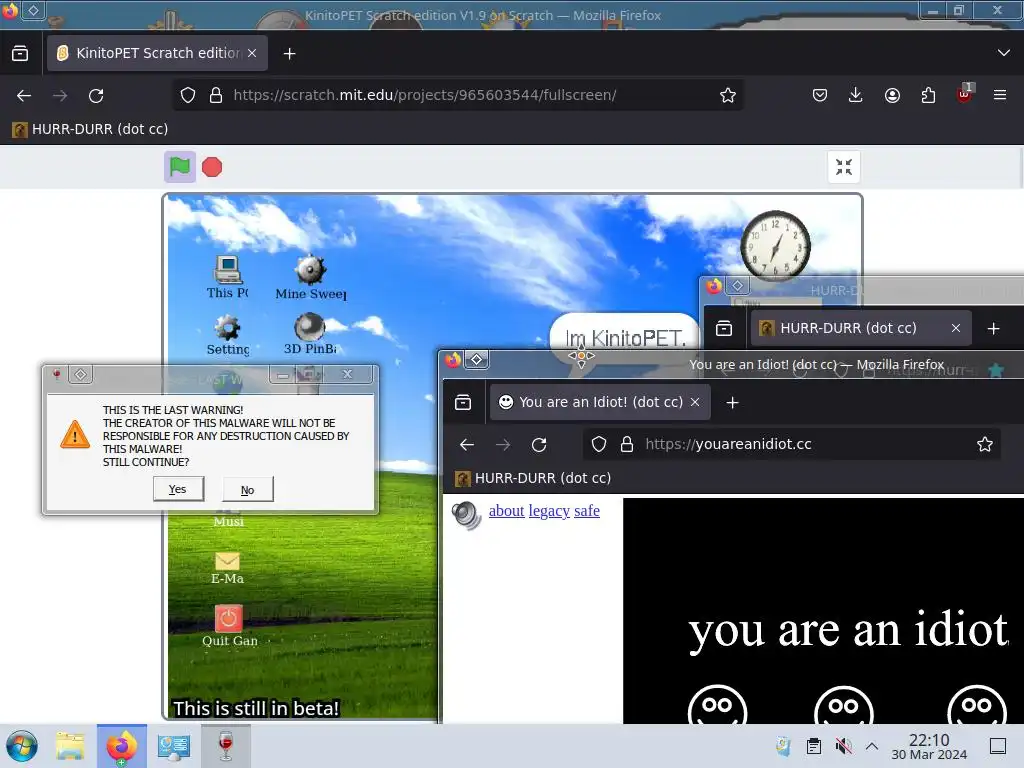Open the Firefox account icon

(892, 95)
